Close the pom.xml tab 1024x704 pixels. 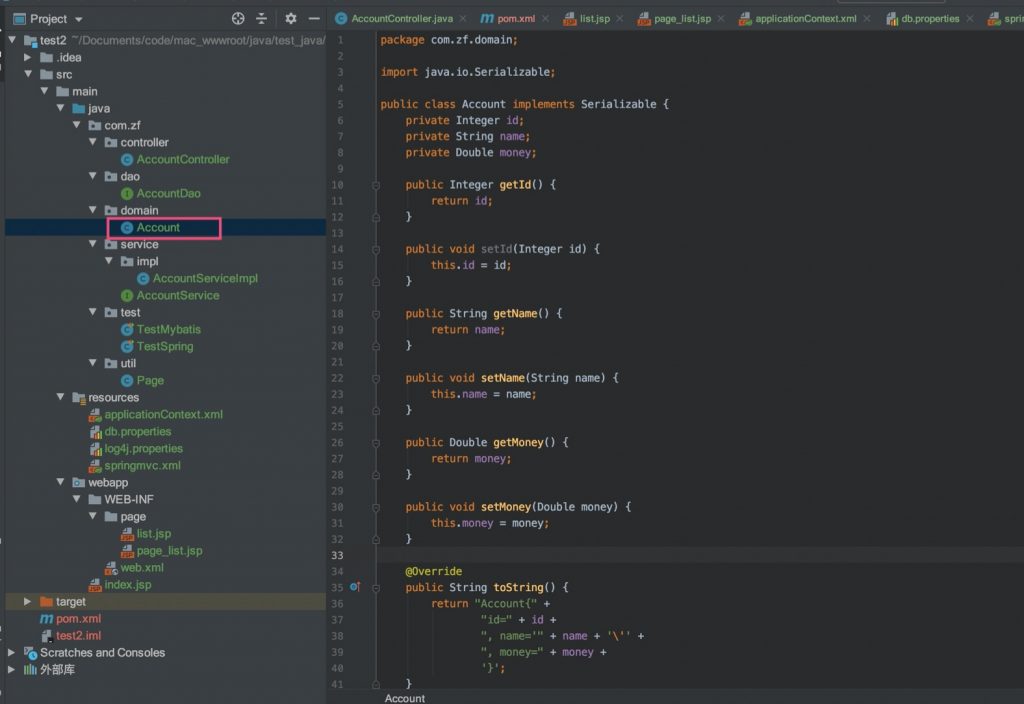click(x=545, y=19)
